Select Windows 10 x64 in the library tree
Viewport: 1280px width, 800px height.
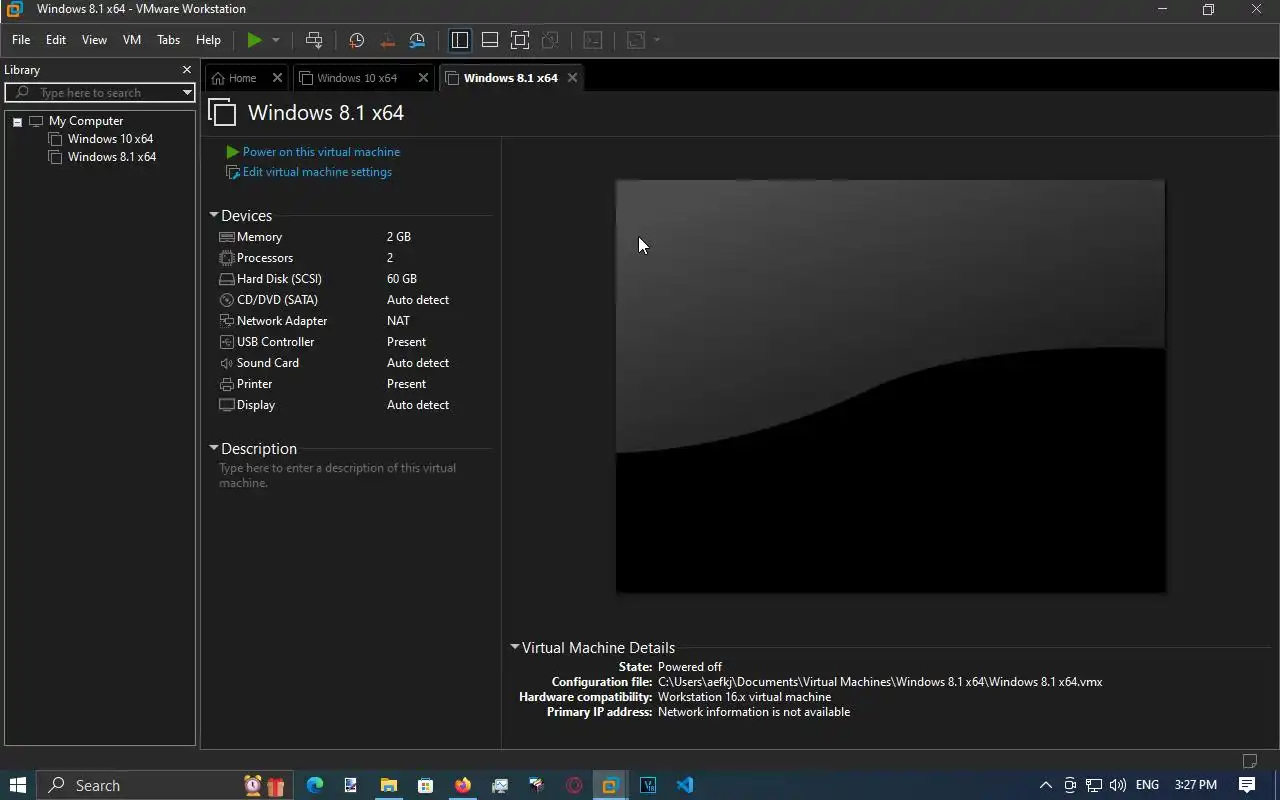(x=110, y=139)
